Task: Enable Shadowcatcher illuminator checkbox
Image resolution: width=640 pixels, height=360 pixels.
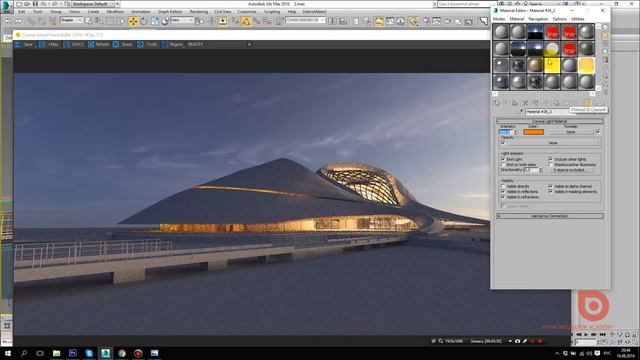Action: (x=551, y=164)
